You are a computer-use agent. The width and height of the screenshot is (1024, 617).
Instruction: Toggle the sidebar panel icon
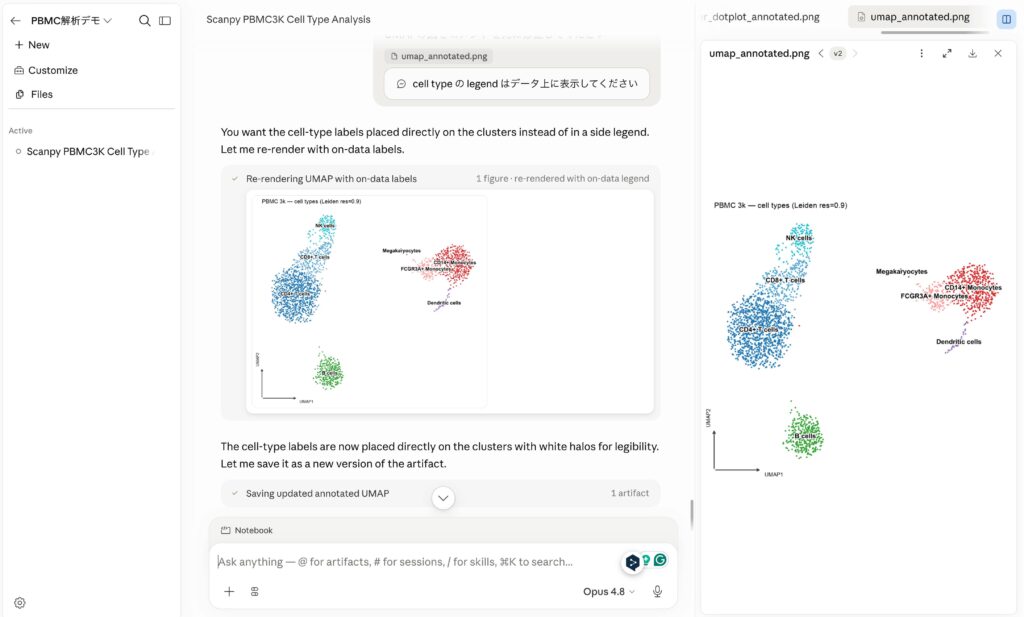[x=165, y=20]
